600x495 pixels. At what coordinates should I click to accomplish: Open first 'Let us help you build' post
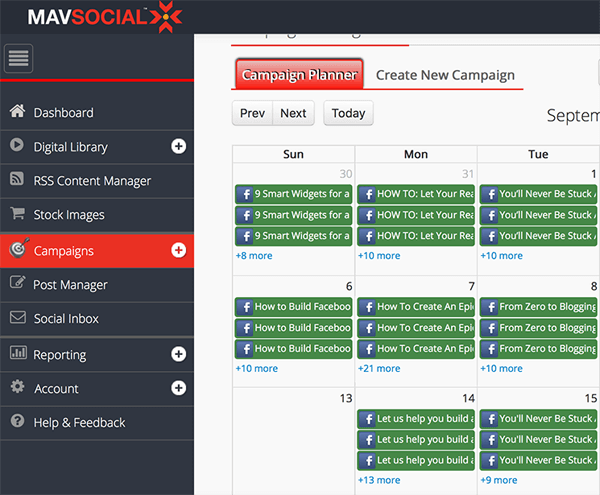pos(416,419)
